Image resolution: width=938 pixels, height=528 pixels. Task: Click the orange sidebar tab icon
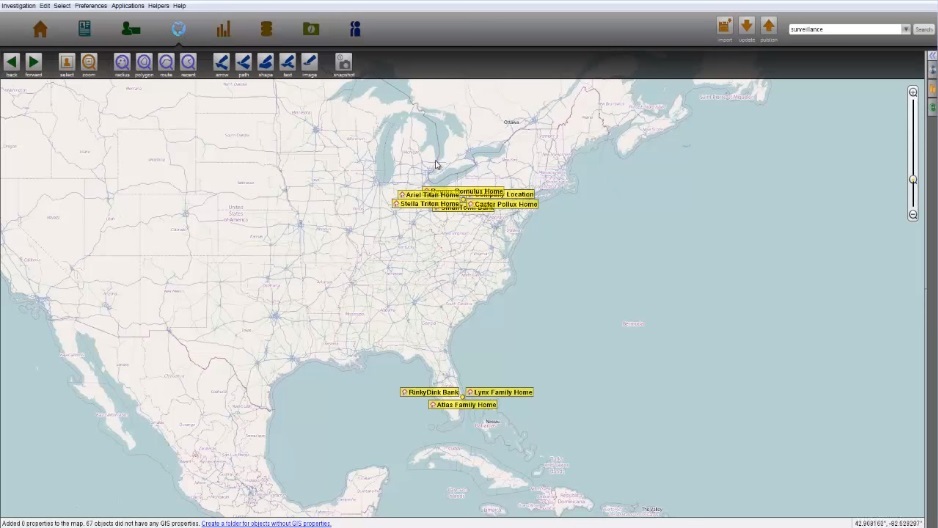click(933, 88)
